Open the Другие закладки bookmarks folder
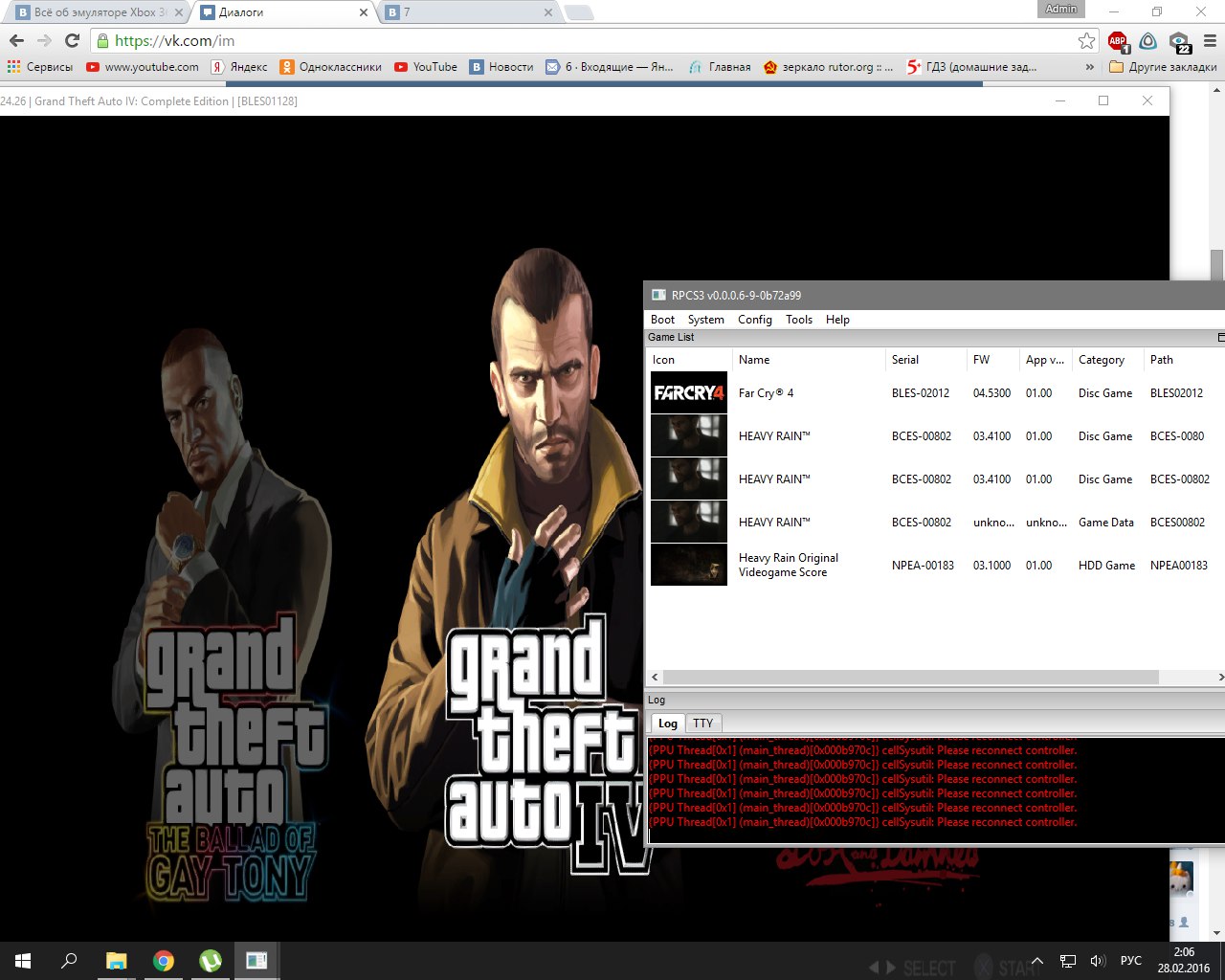 click(1163, 67)
